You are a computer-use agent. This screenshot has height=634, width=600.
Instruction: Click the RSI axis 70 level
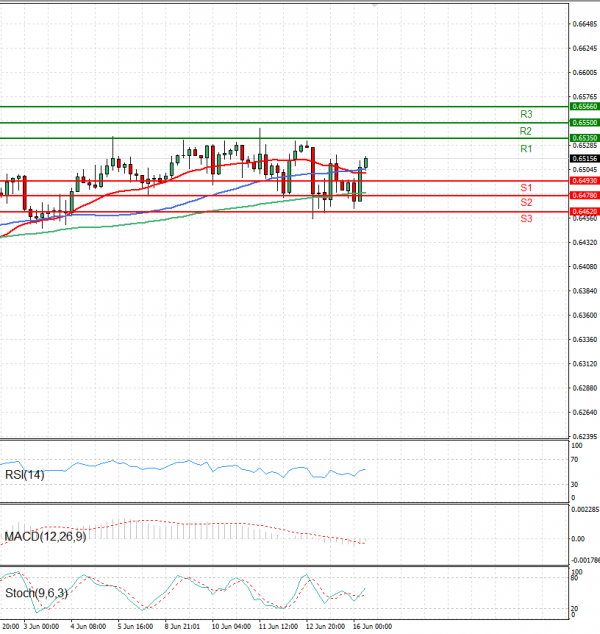tap(575, 460)
